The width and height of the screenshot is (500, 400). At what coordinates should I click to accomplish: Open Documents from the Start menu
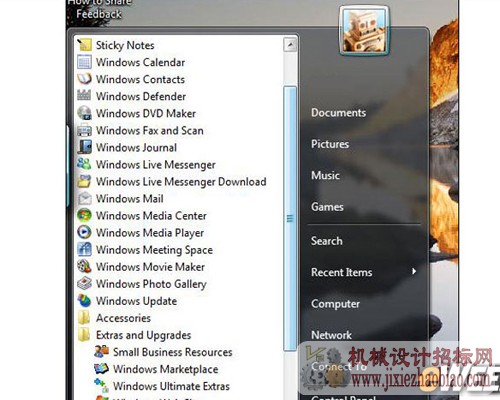click(x=338, y=112)
